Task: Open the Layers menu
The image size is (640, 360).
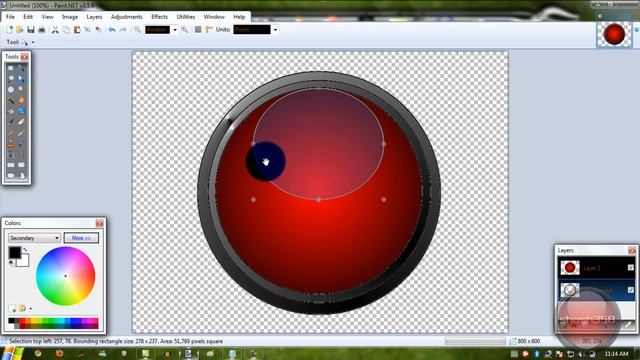Action: 94,17
